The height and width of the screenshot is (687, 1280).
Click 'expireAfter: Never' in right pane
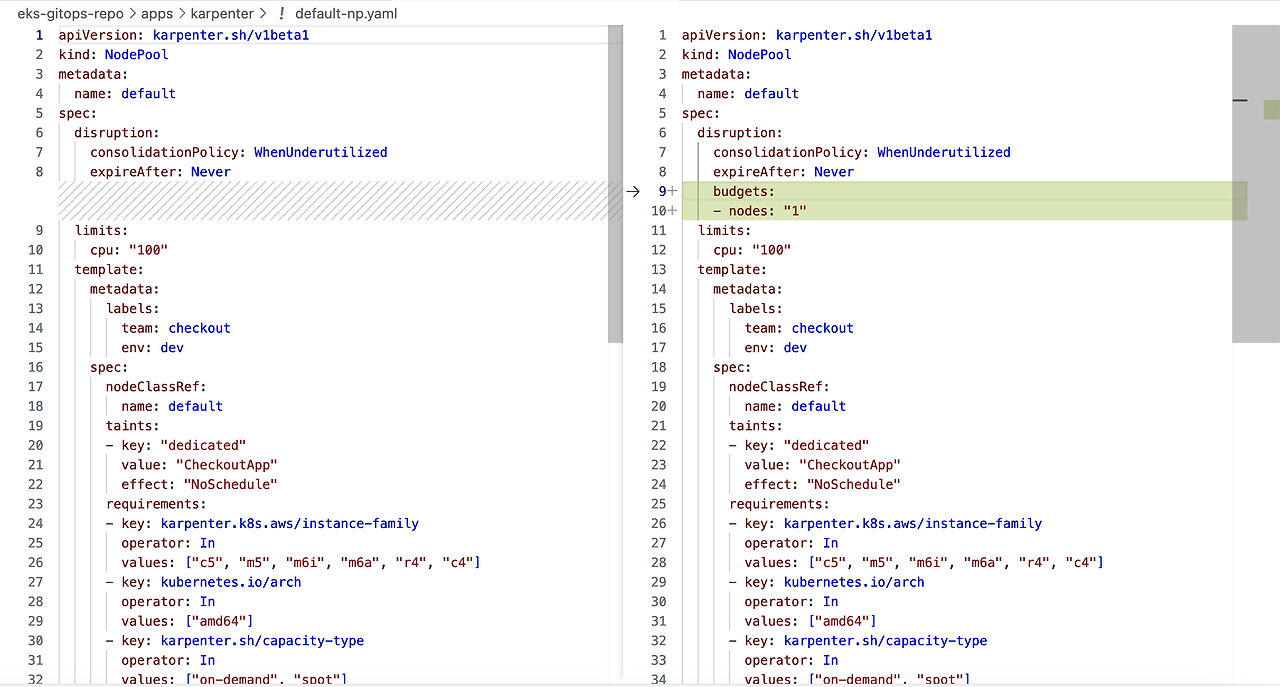[783, 172]
